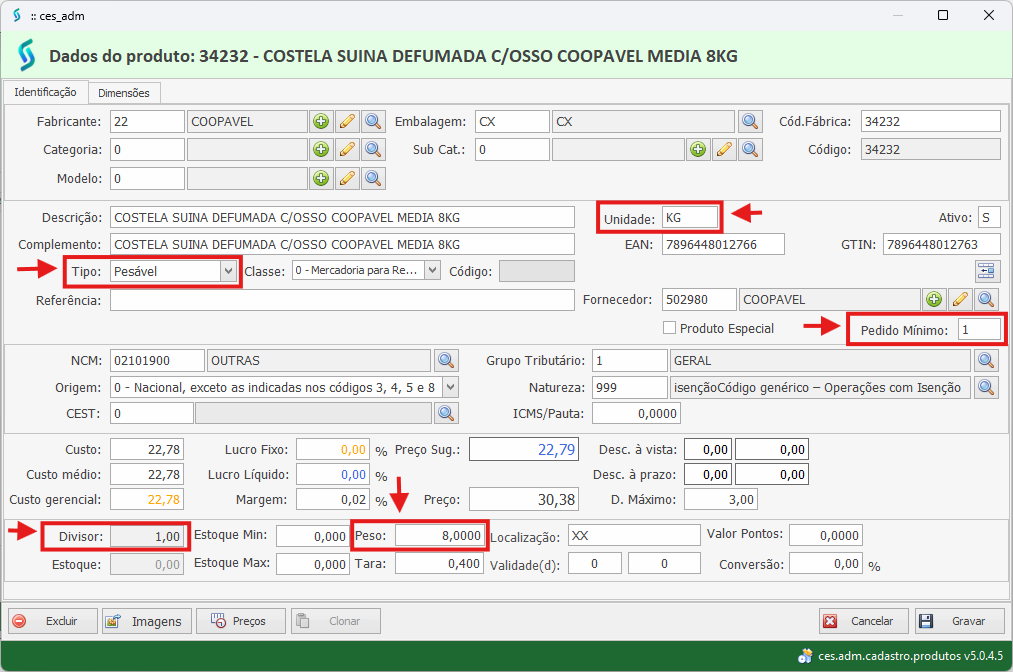1013x672 pixels.
Task: Click the Ativo field showing S
Action: (989, 217)
